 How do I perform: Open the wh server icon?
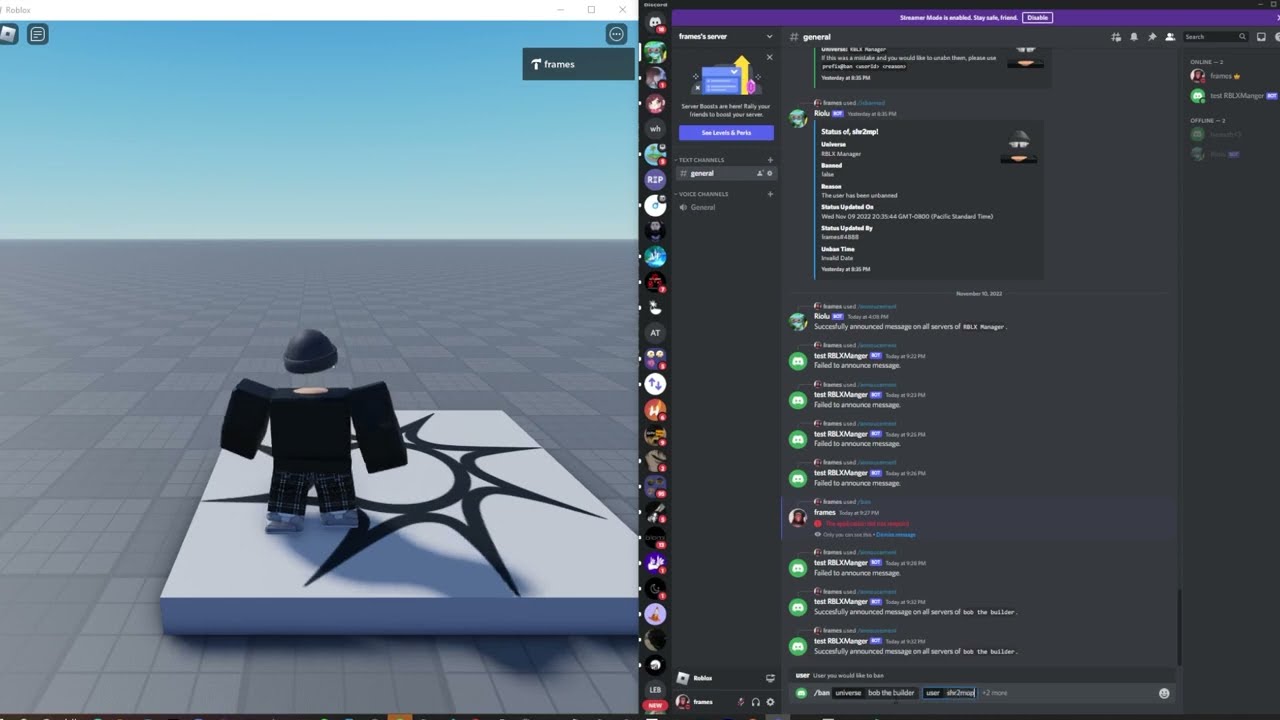[x=655, y=128]
